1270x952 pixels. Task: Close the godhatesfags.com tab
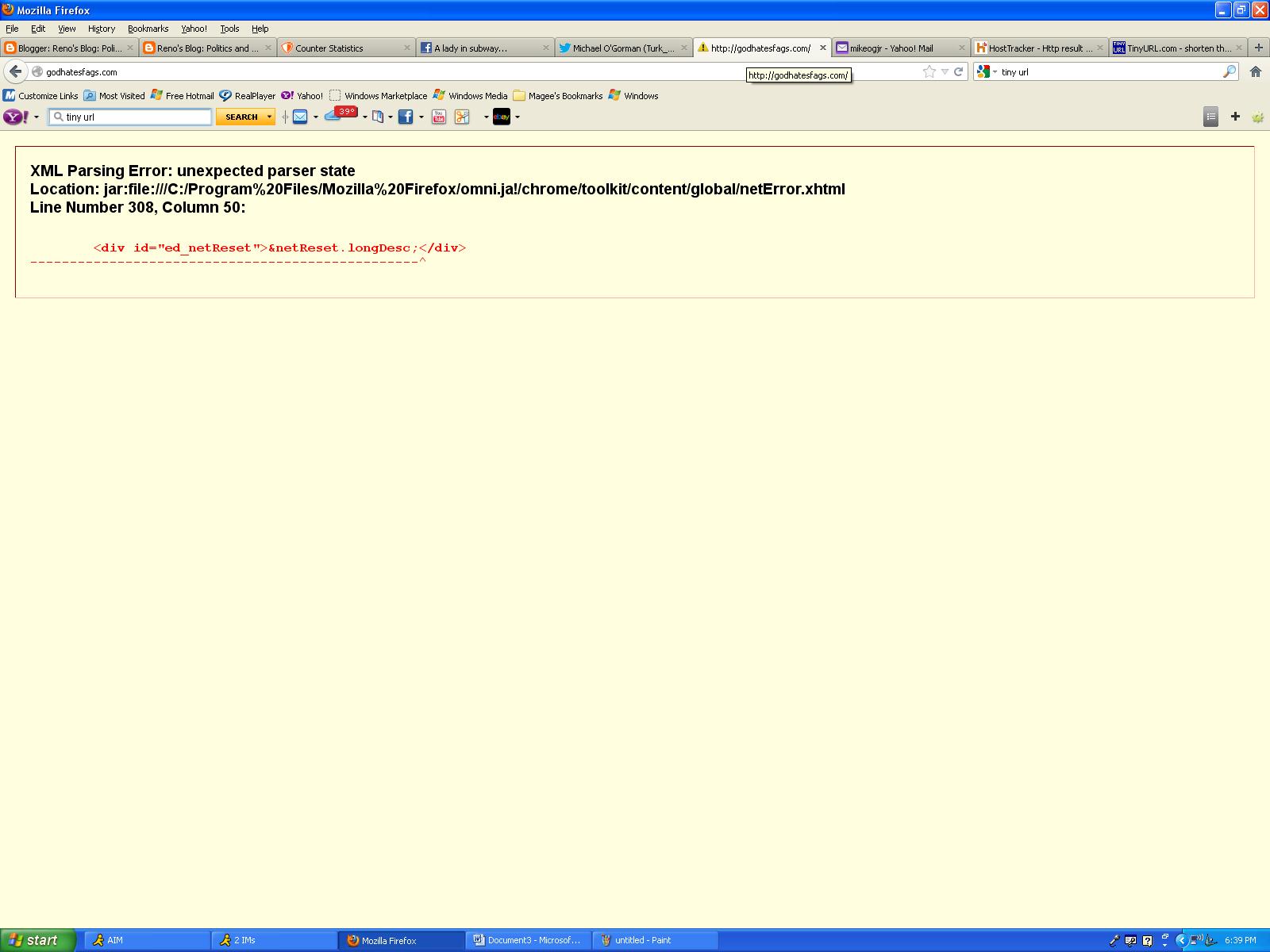pos(823,48)
